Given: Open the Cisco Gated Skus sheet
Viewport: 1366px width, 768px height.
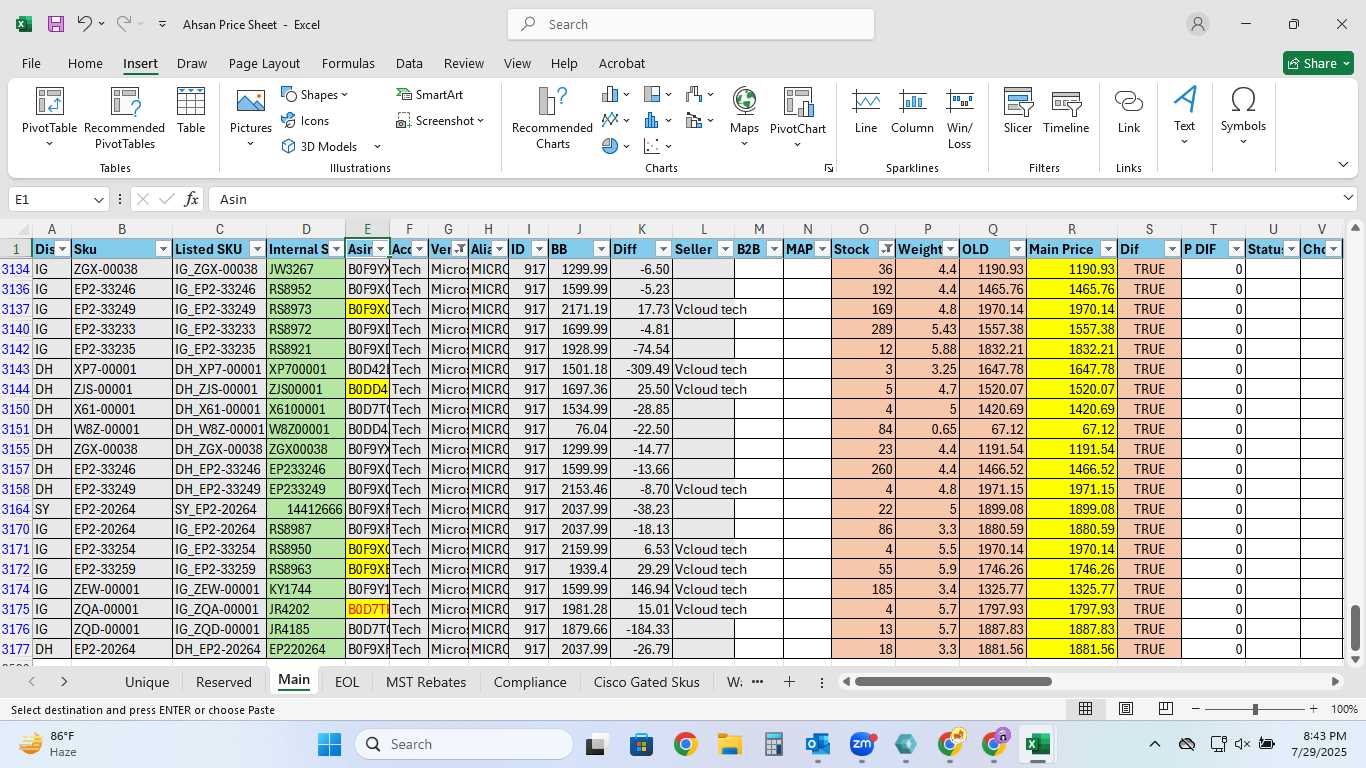Looking at the screenshot, I should [x=646, y=682].
